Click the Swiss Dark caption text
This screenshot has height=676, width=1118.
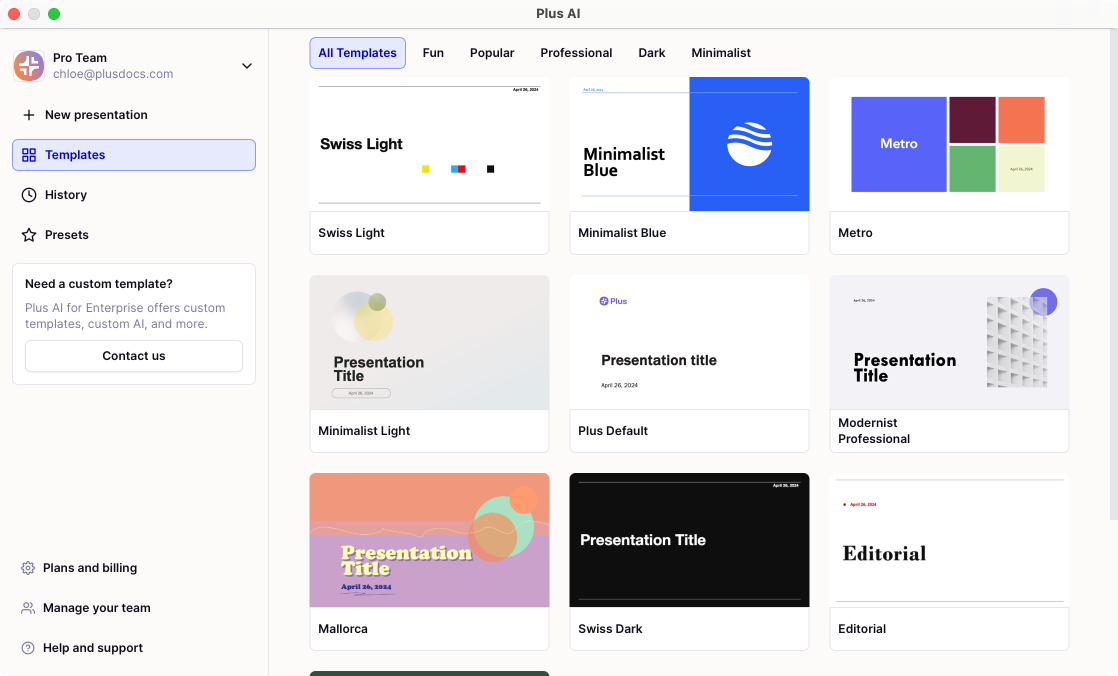click(610, 629)
